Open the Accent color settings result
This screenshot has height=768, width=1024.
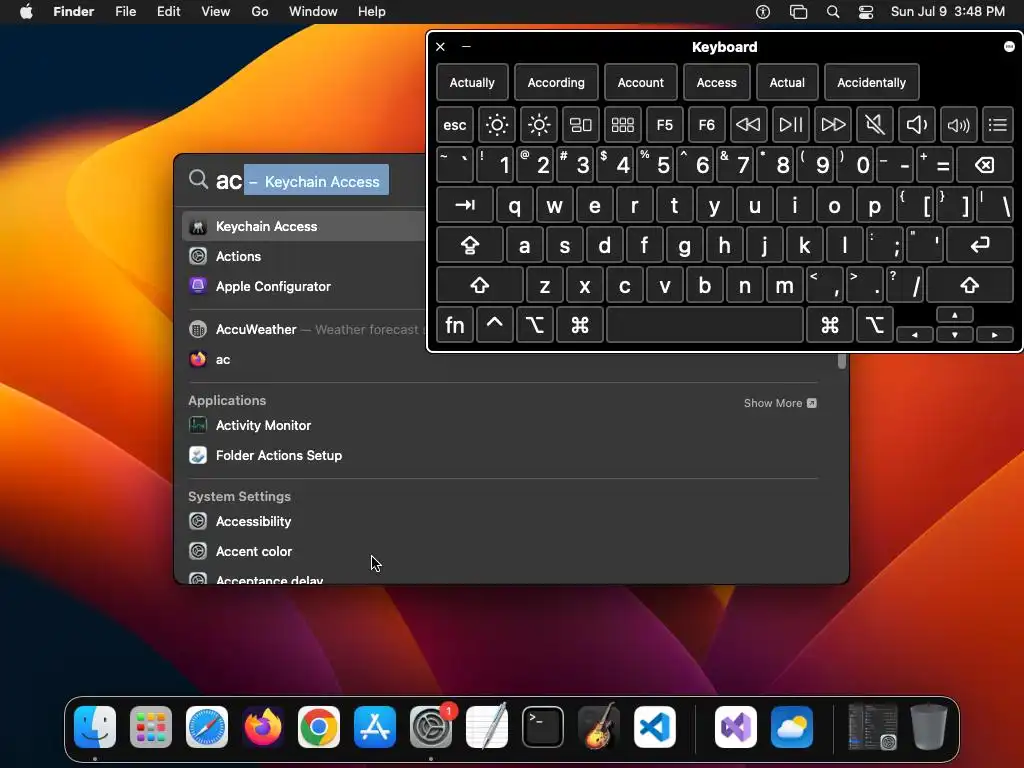coord(503,551)
